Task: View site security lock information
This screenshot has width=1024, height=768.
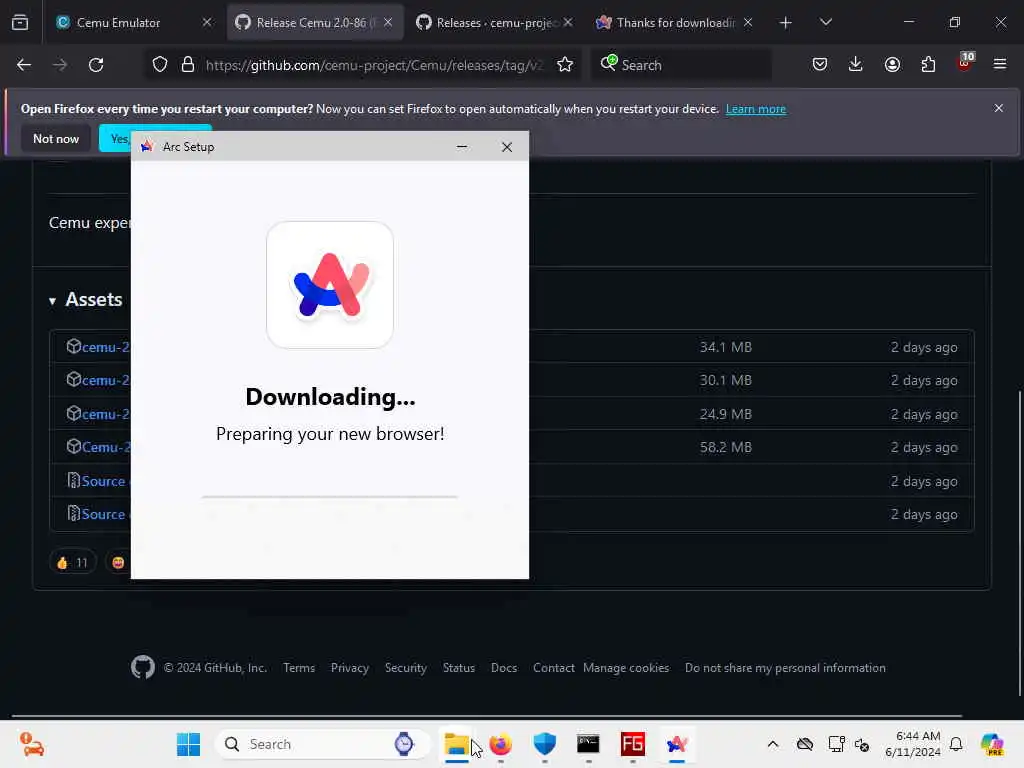Action: point(188,65)
